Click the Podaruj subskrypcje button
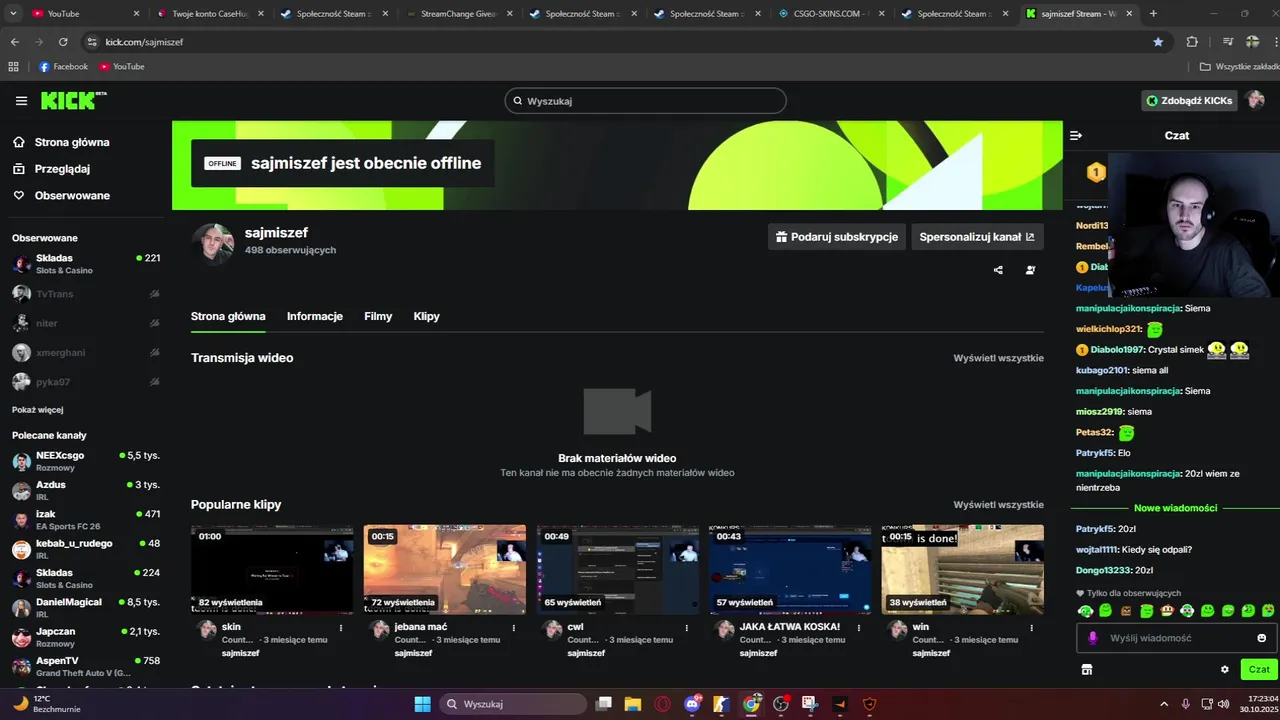The image size is (1280, 720). pyautogui.click(x=837, y=237)
